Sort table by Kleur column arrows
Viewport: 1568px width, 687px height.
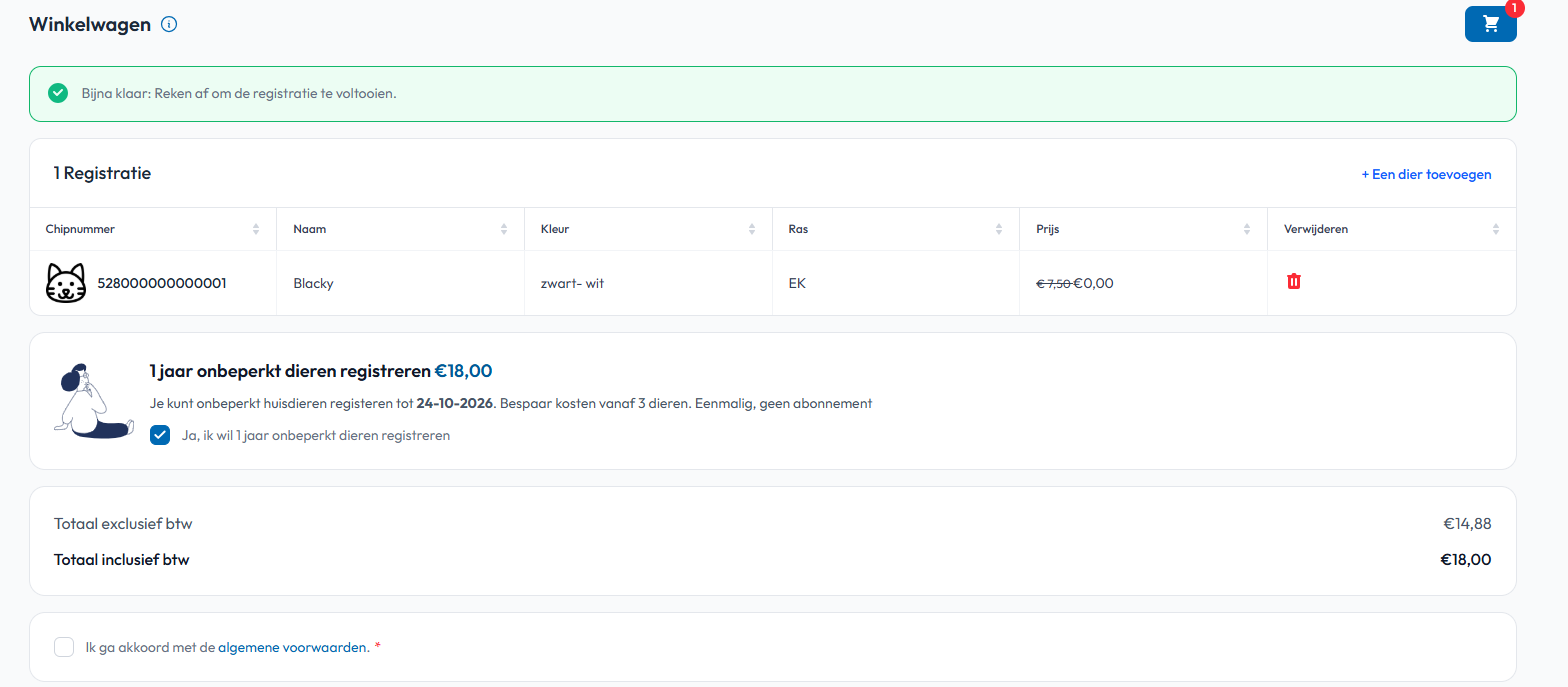pyautogui.click(x=751, y=229)
